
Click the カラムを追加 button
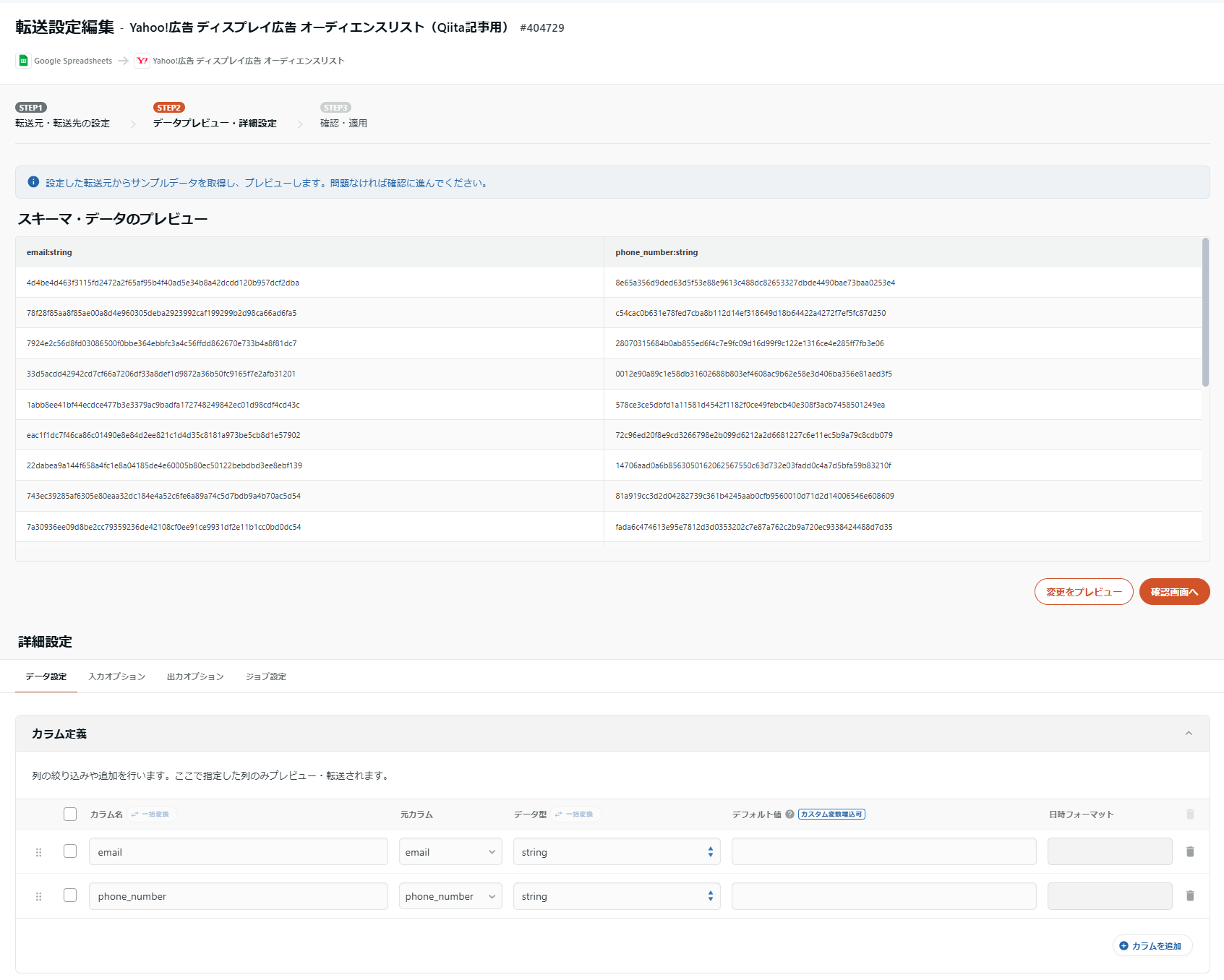coord(1152,945)
